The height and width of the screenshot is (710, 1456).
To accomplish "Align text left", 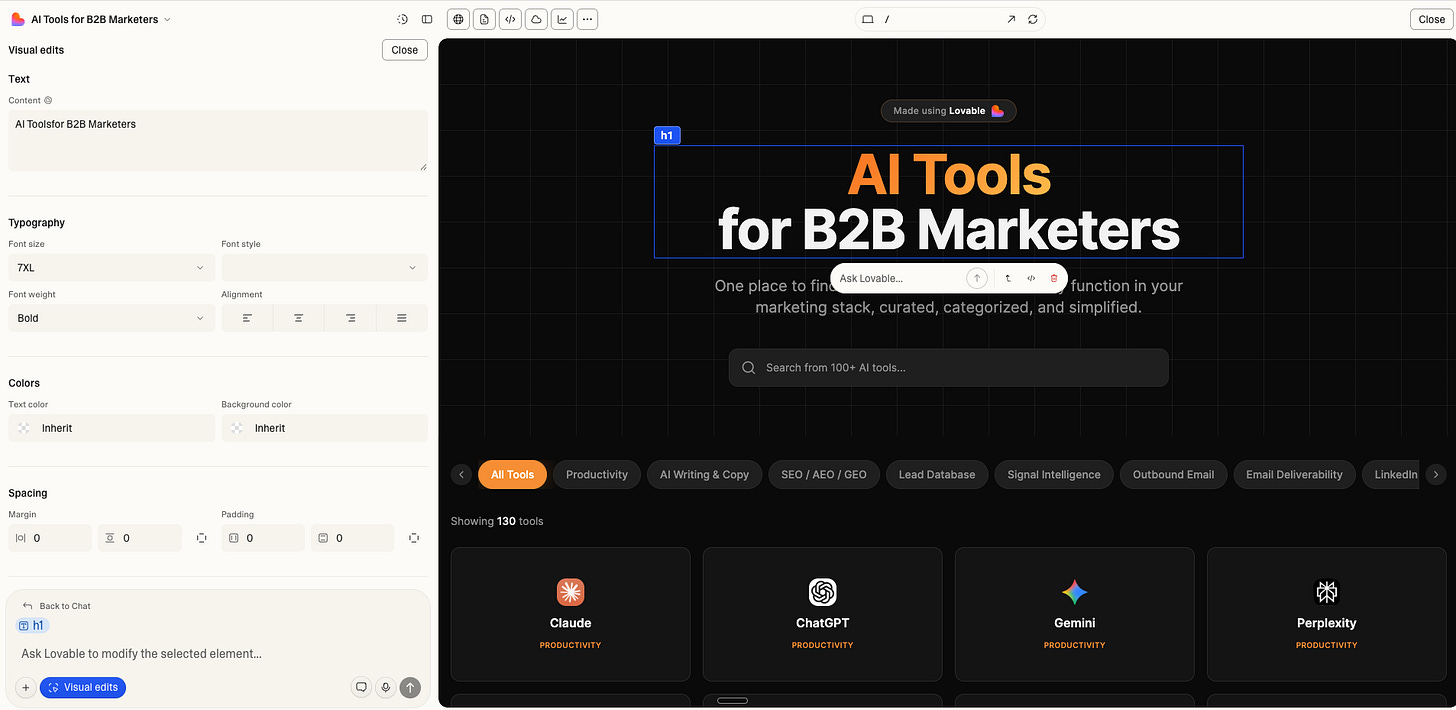I will point(247,318).
